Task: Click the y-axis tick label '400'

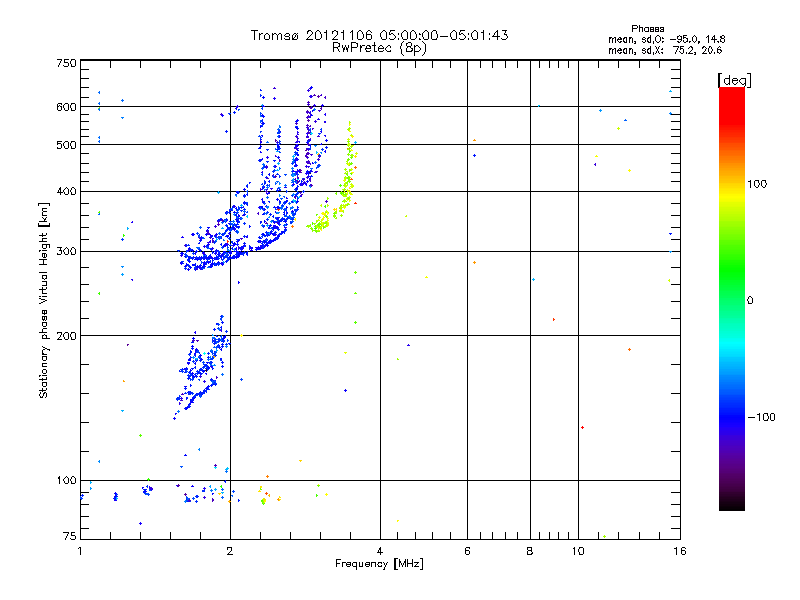Action: point(66,192)
